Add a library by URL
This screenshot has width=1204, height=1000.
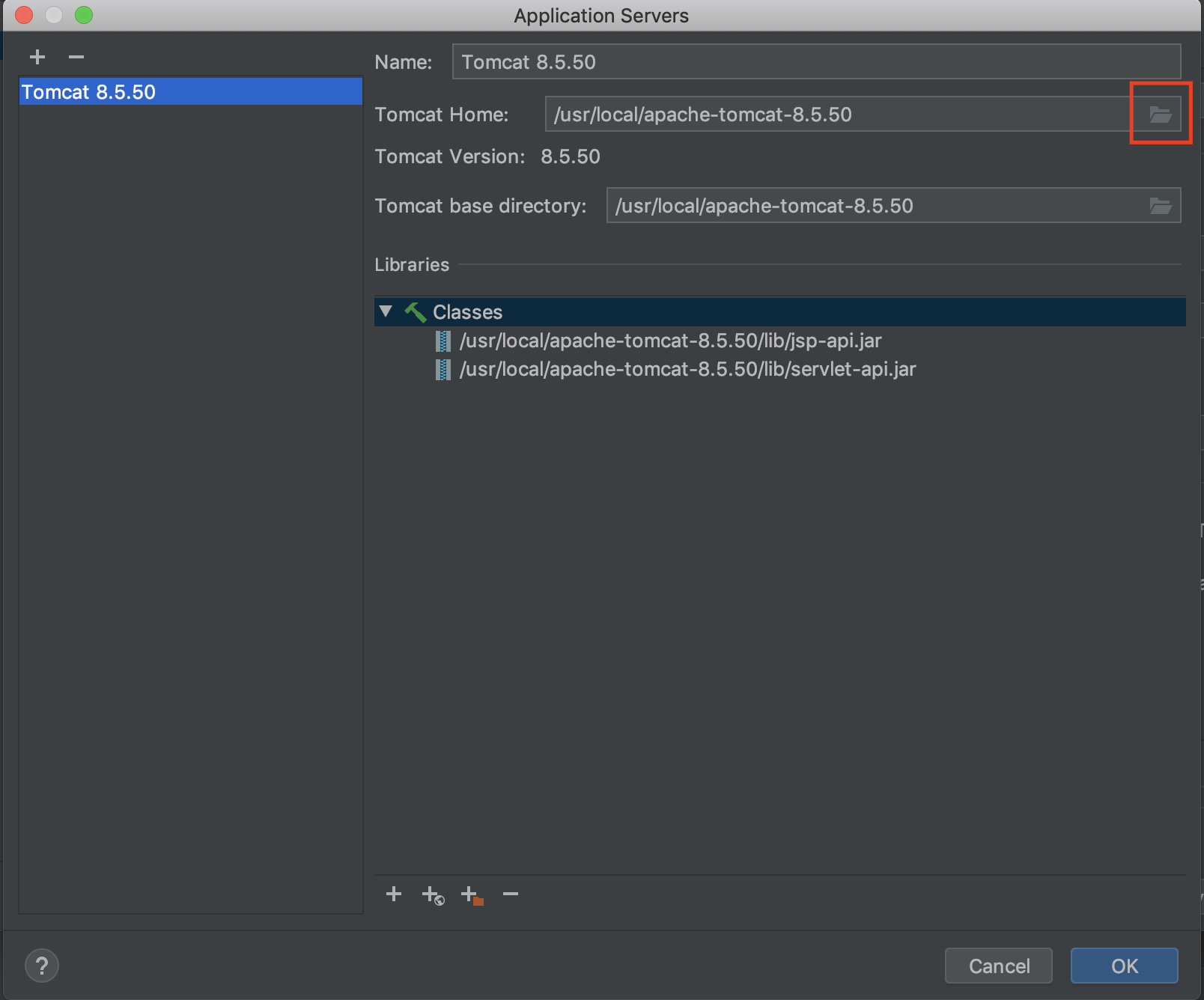point(433,894)
